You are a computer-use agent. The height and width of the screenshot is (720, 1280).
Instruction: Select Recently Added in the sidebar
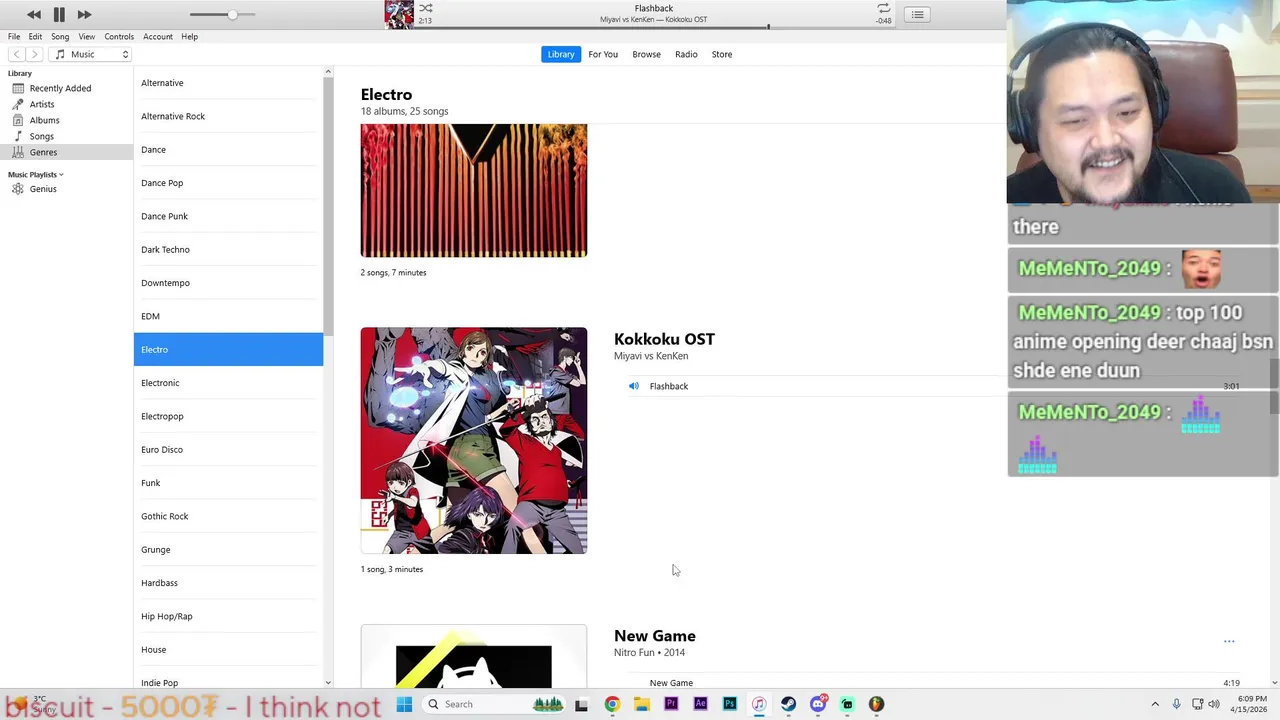pyautogui.click(x=66, y=88)
